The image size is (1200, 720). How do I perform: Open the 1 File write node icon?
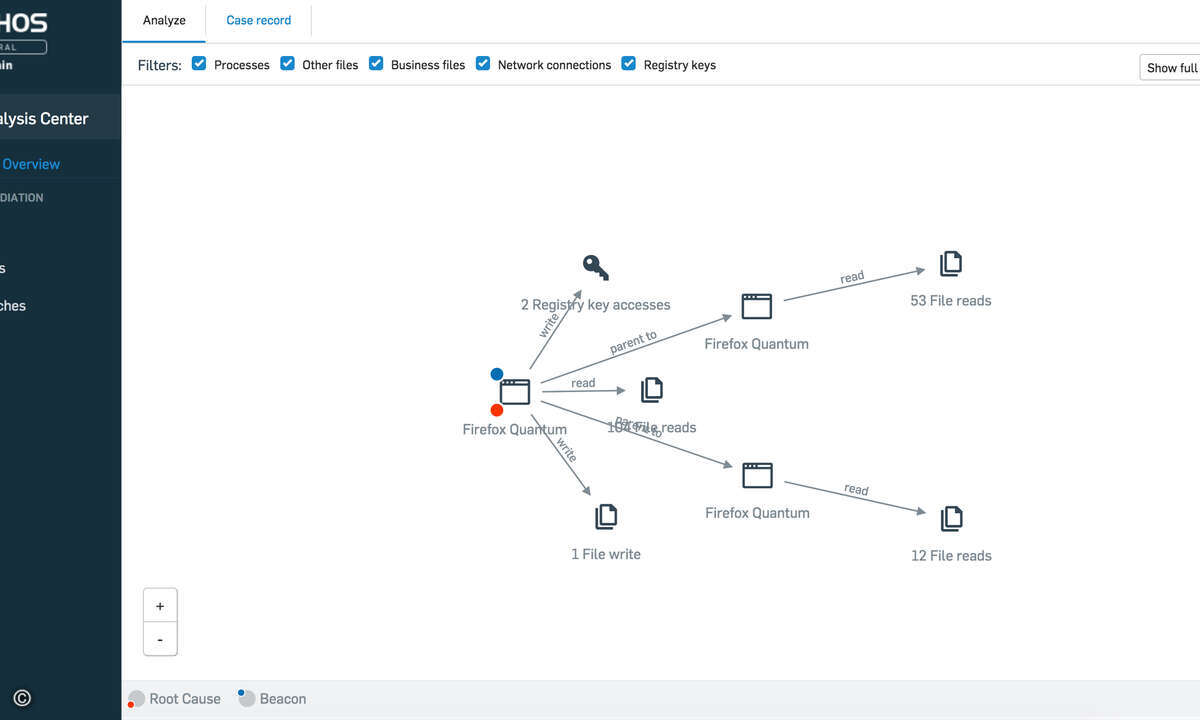606,517
